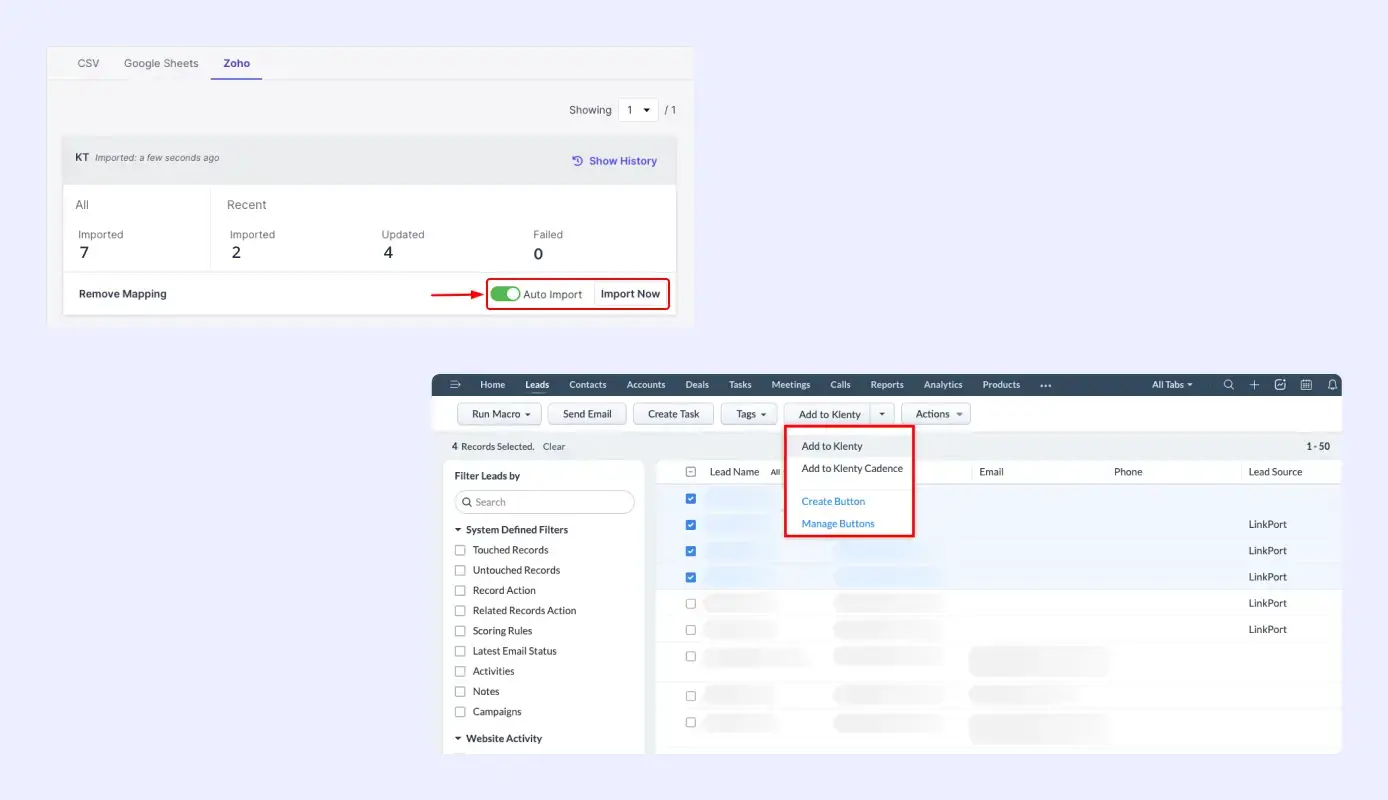Open the Actions dropdown
Screen dimensions: 1388x800
click(x=936, y=414)
